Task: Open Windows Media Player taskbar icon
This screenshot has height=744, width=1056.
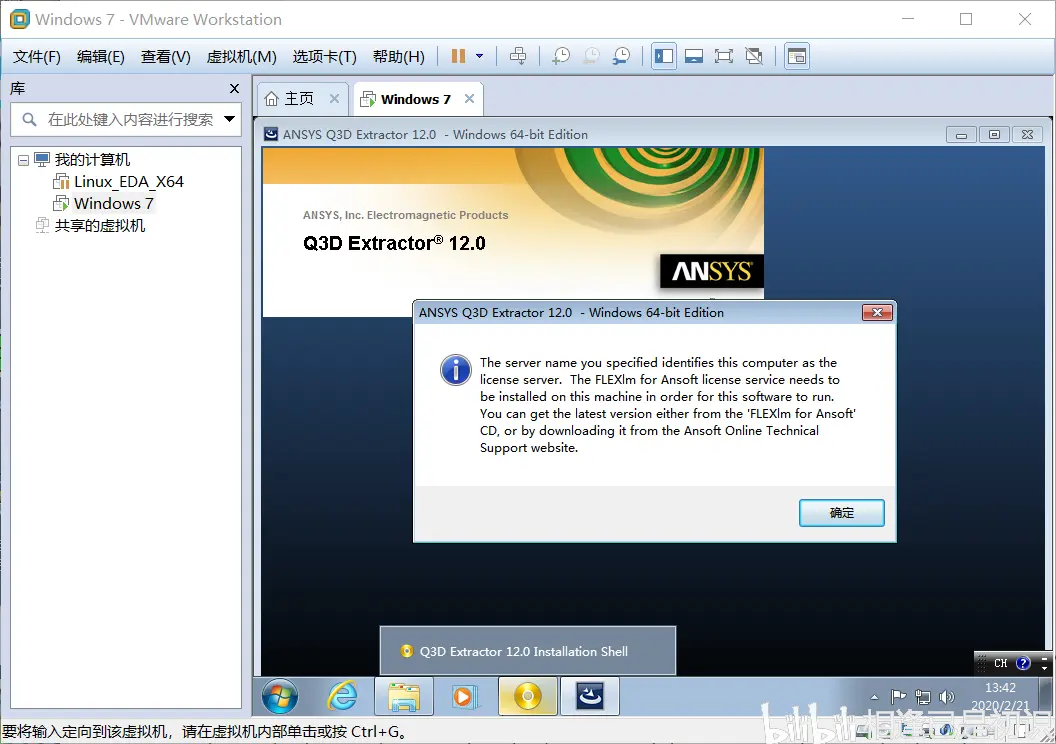Action: point(465,697)
